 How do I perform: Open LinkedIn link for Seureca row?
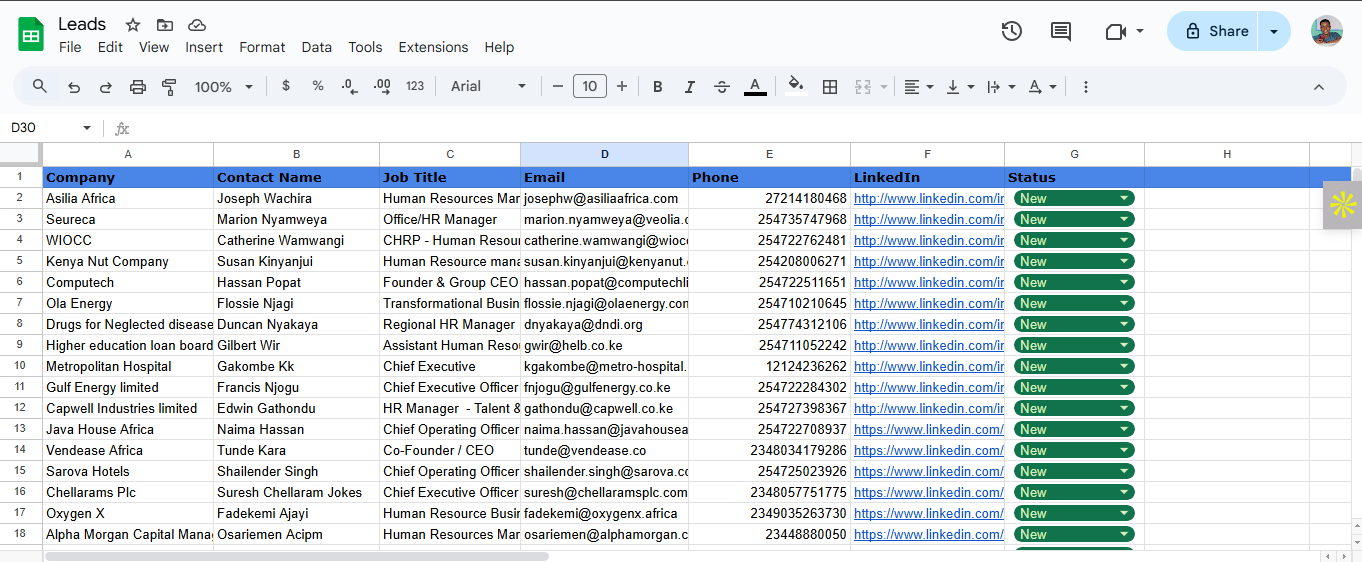928,219
